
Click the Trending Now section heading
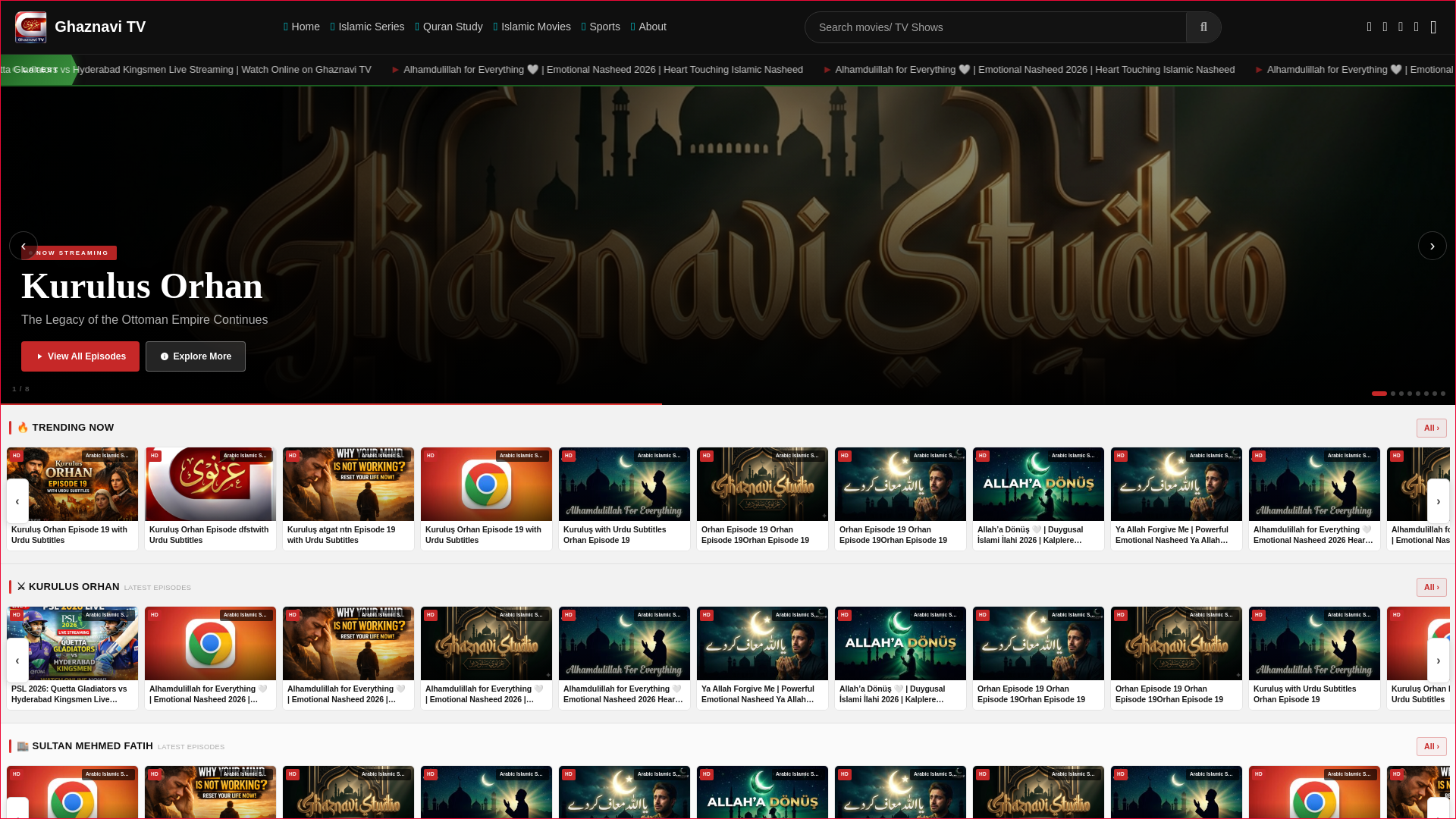tap(65, 428)
